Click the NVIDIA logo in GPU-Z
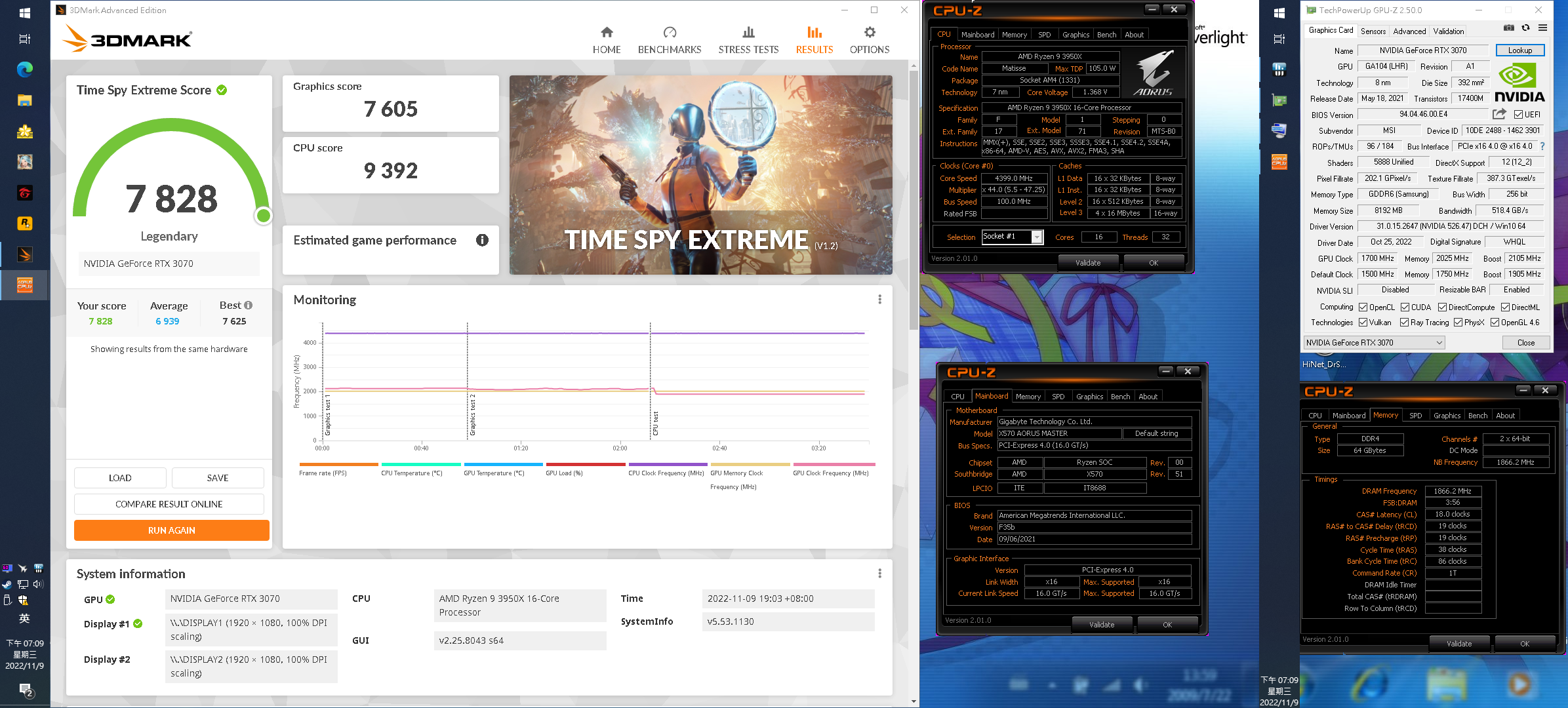Screen dimensions: 1568x708 coord(1519,82)
